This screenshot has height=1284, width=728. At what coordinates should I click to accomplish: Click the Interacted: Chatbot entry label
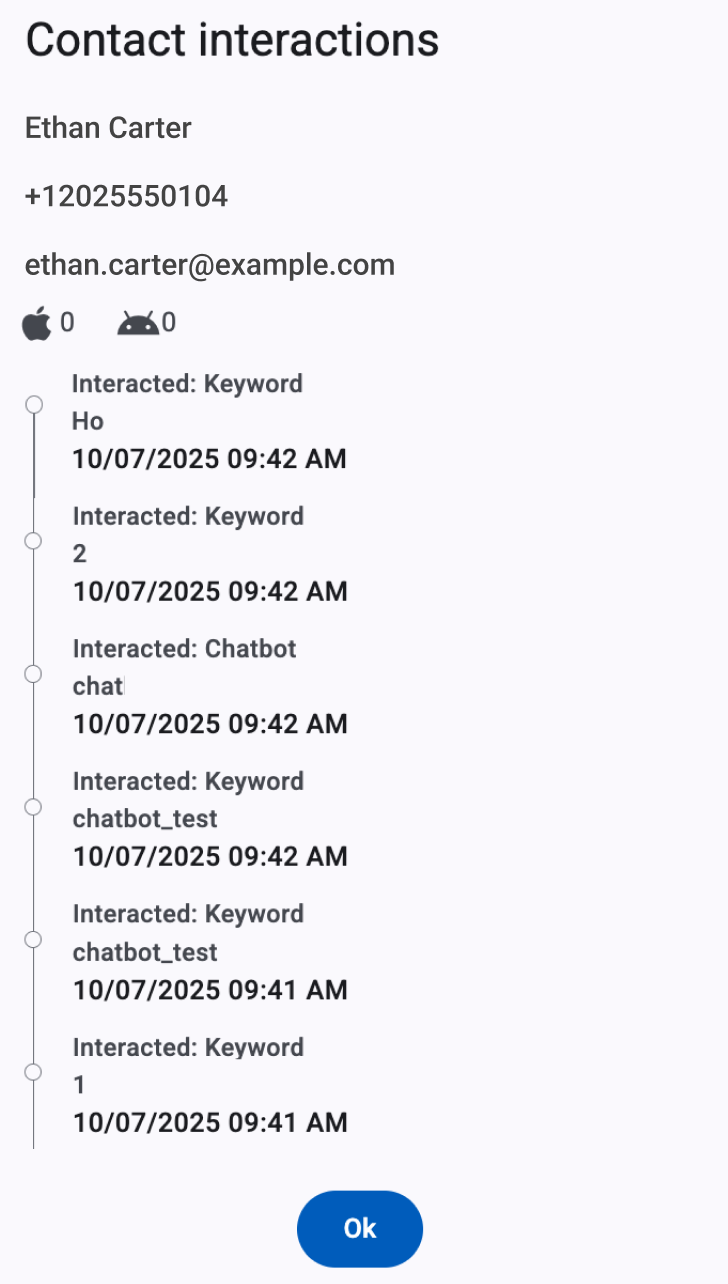[185, 649]
